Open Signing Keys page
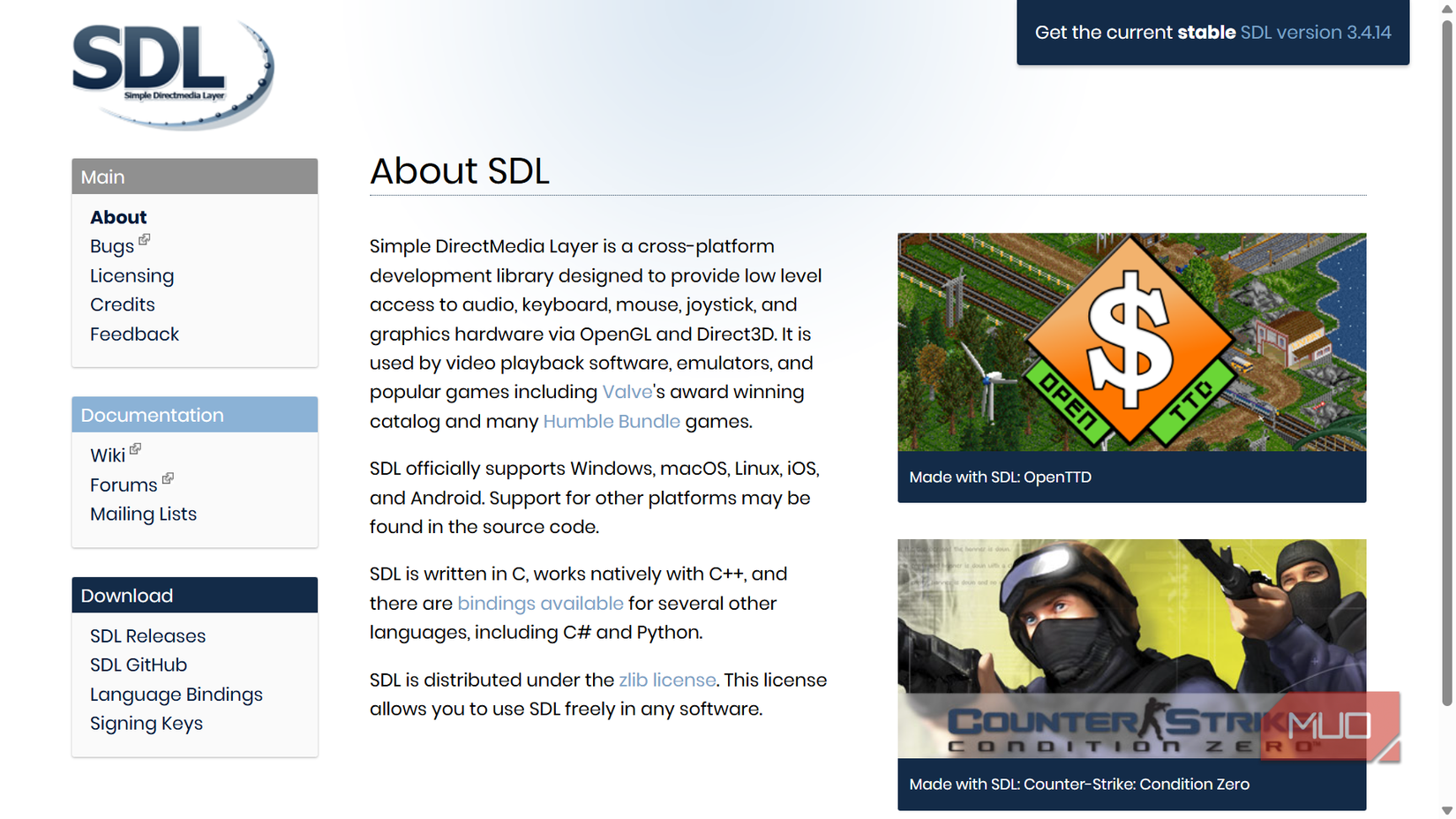The image size is (1456, 819). click(x=146, y=724)
